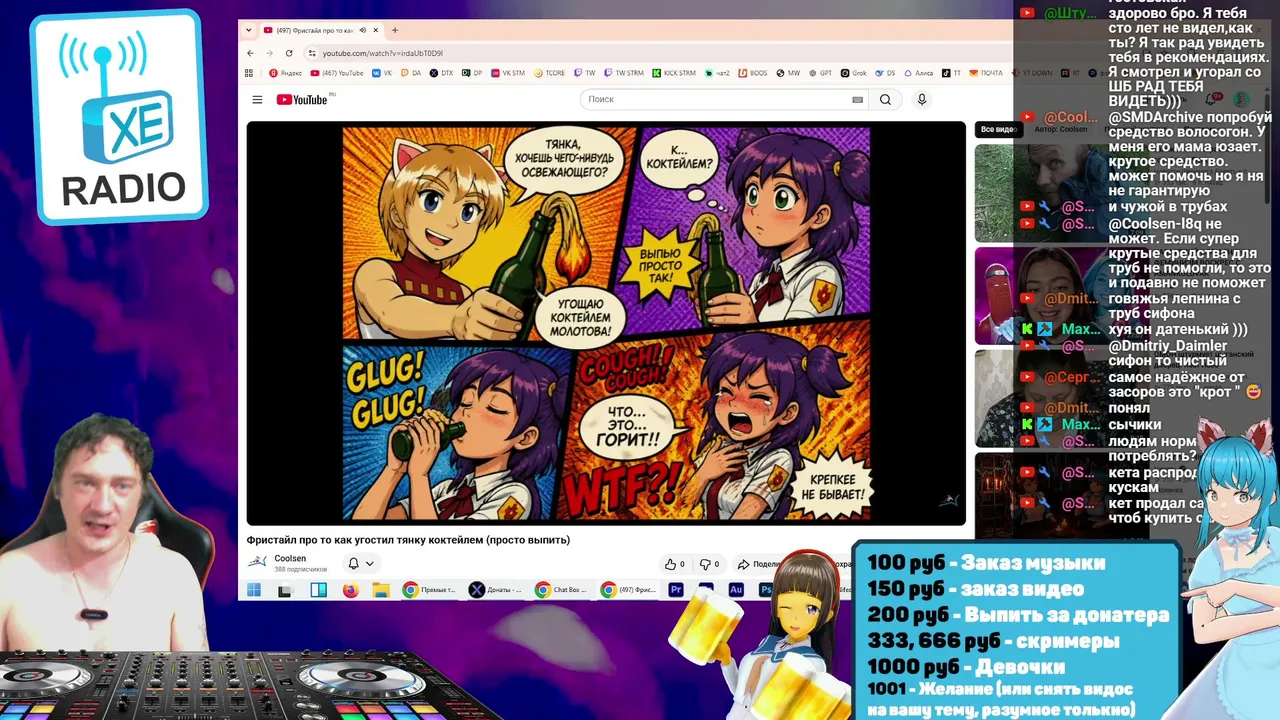This screenshot has width=1280, height=720.
Task: Open the Grok bookmark
Action: 853,73
